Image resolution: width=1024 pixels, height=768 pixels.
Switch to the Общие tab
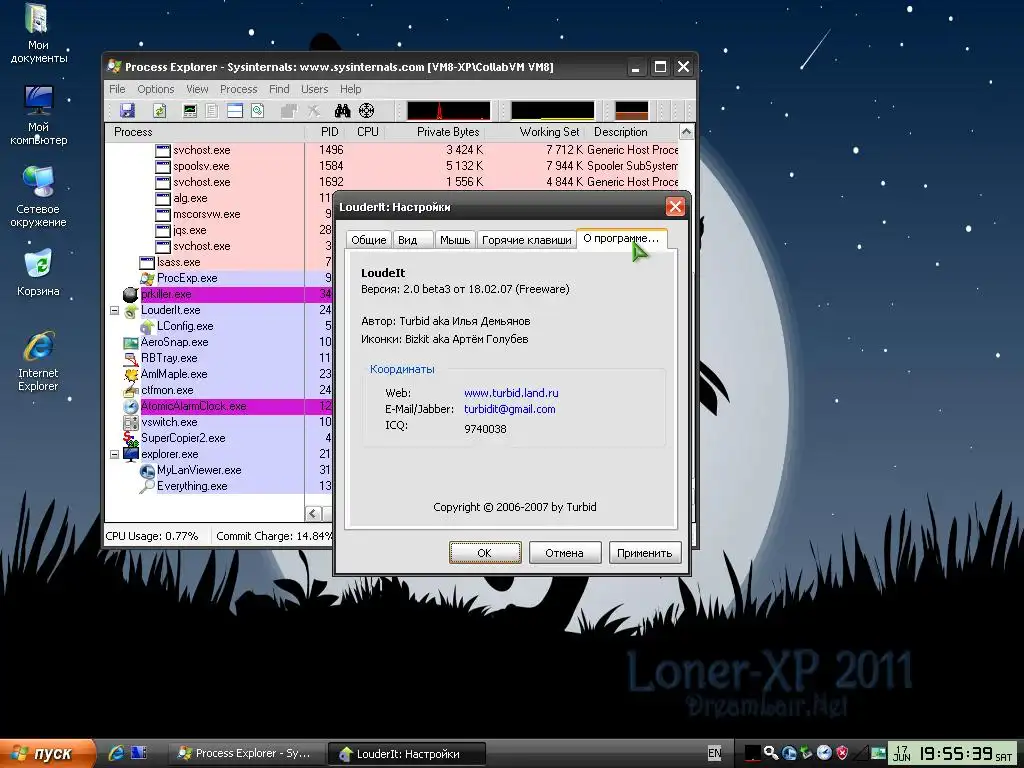click(369, 240)
